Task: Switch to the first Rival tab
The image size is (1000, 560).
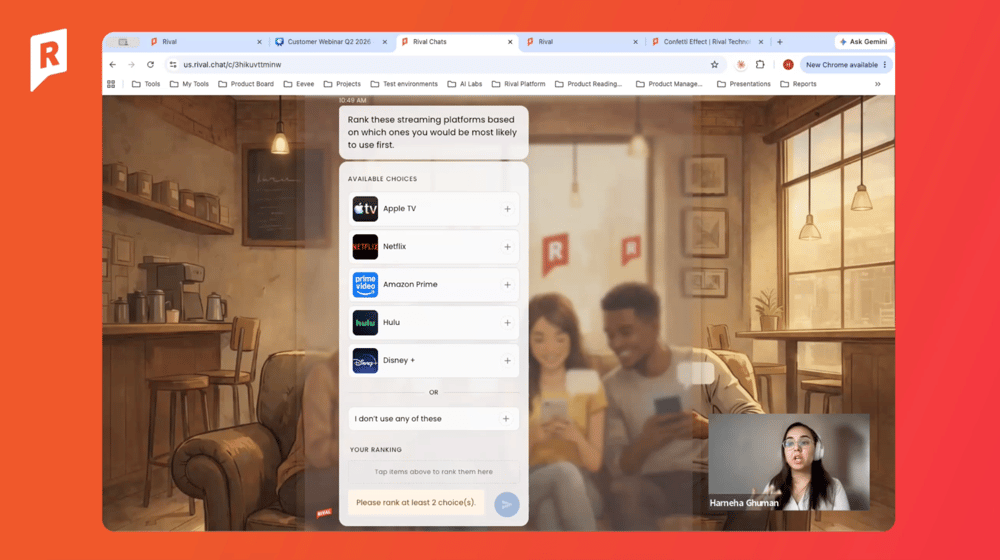Action: (205, 42)
